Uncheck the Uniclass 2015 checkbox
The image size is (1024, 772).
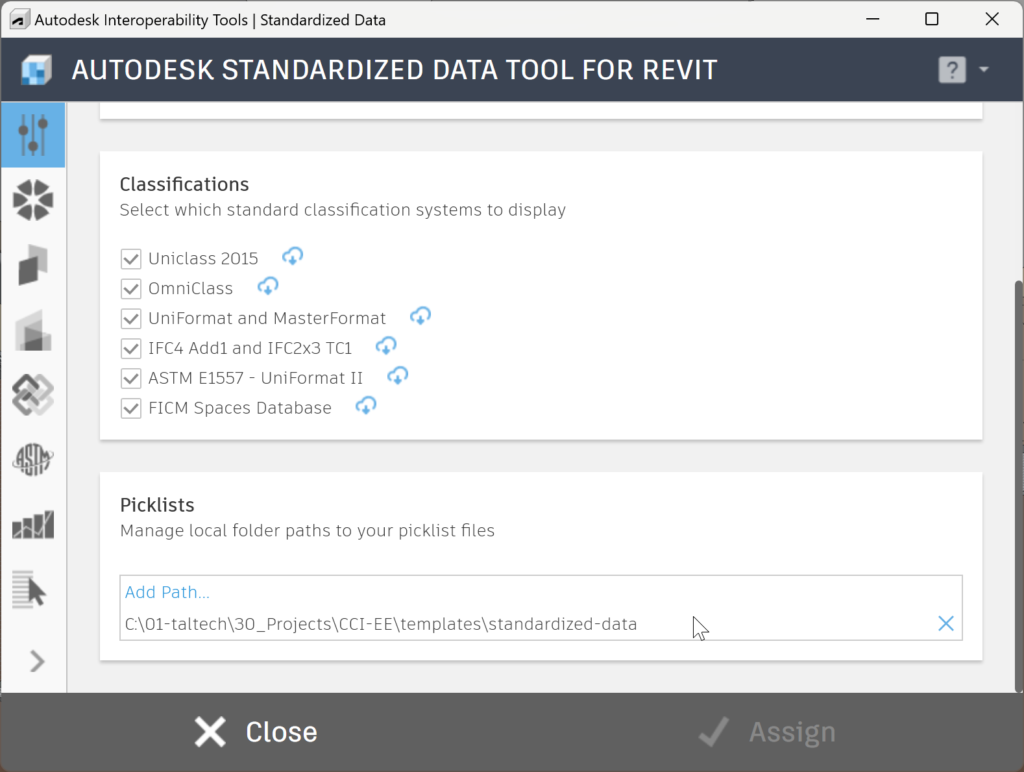pos(131,259)
